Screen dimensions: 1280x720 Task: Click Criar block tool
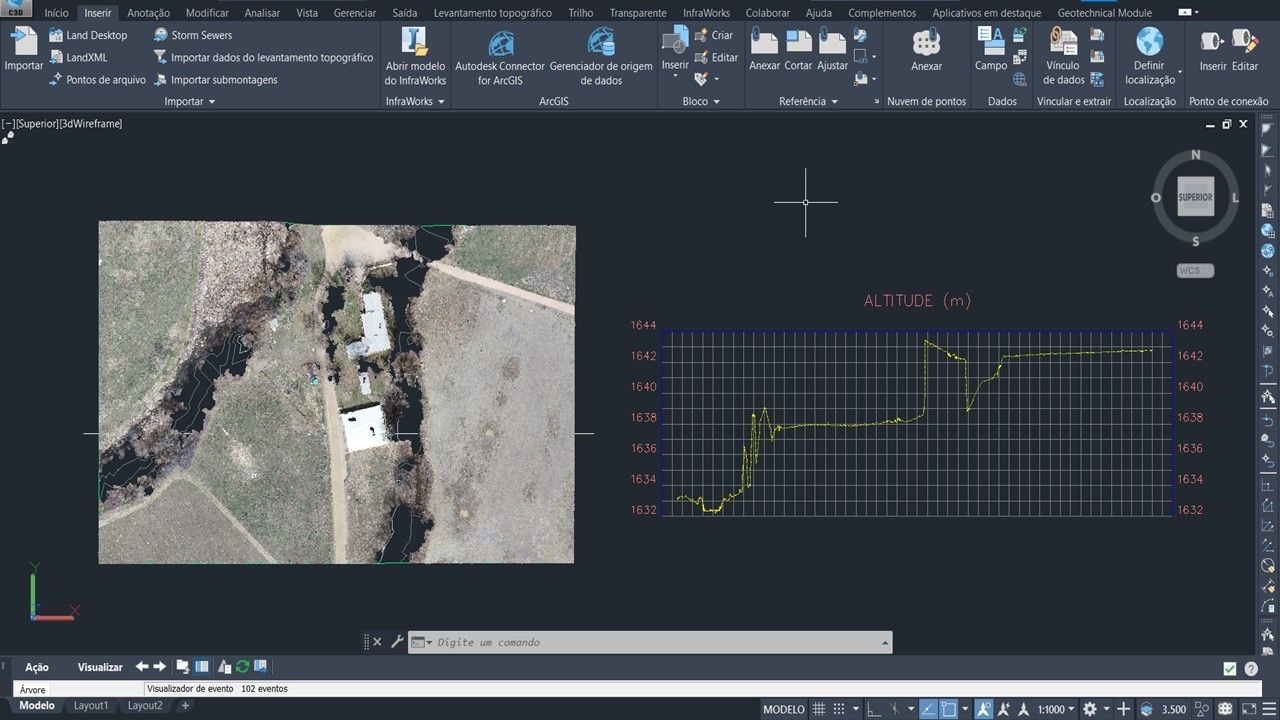pyautogui.click(x=714, y=35)
